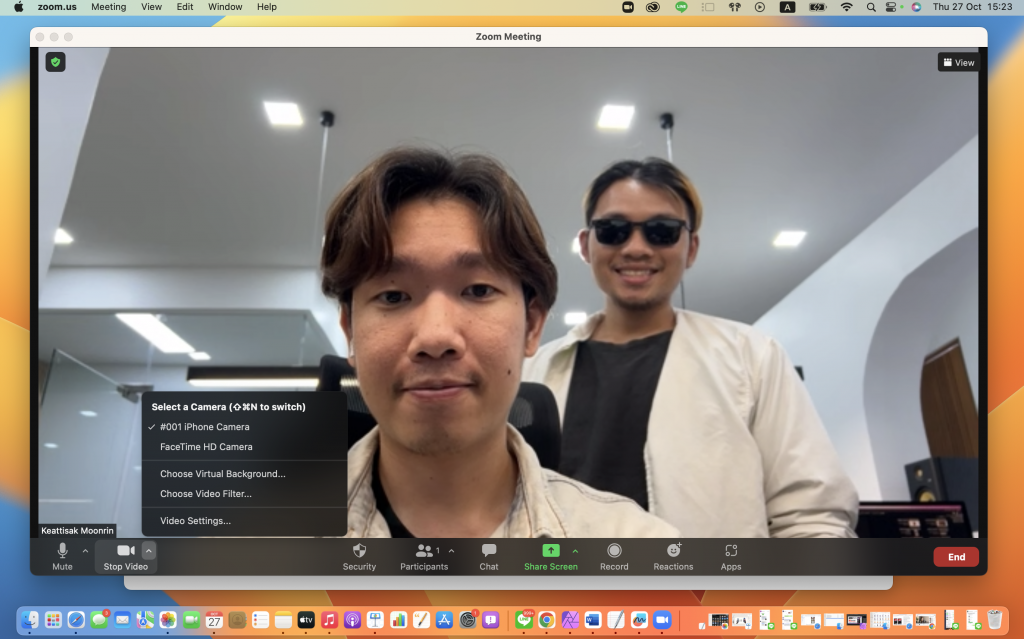Stop the video camera
This screenshot has height=639, width=1024.
pos(124,554)
